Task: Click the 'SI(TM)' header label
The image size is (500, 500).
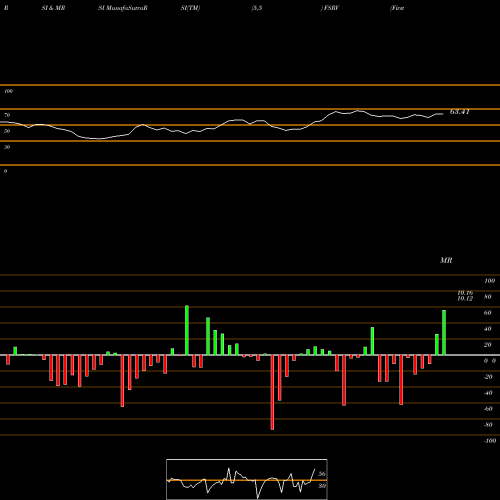Action: 190,8
